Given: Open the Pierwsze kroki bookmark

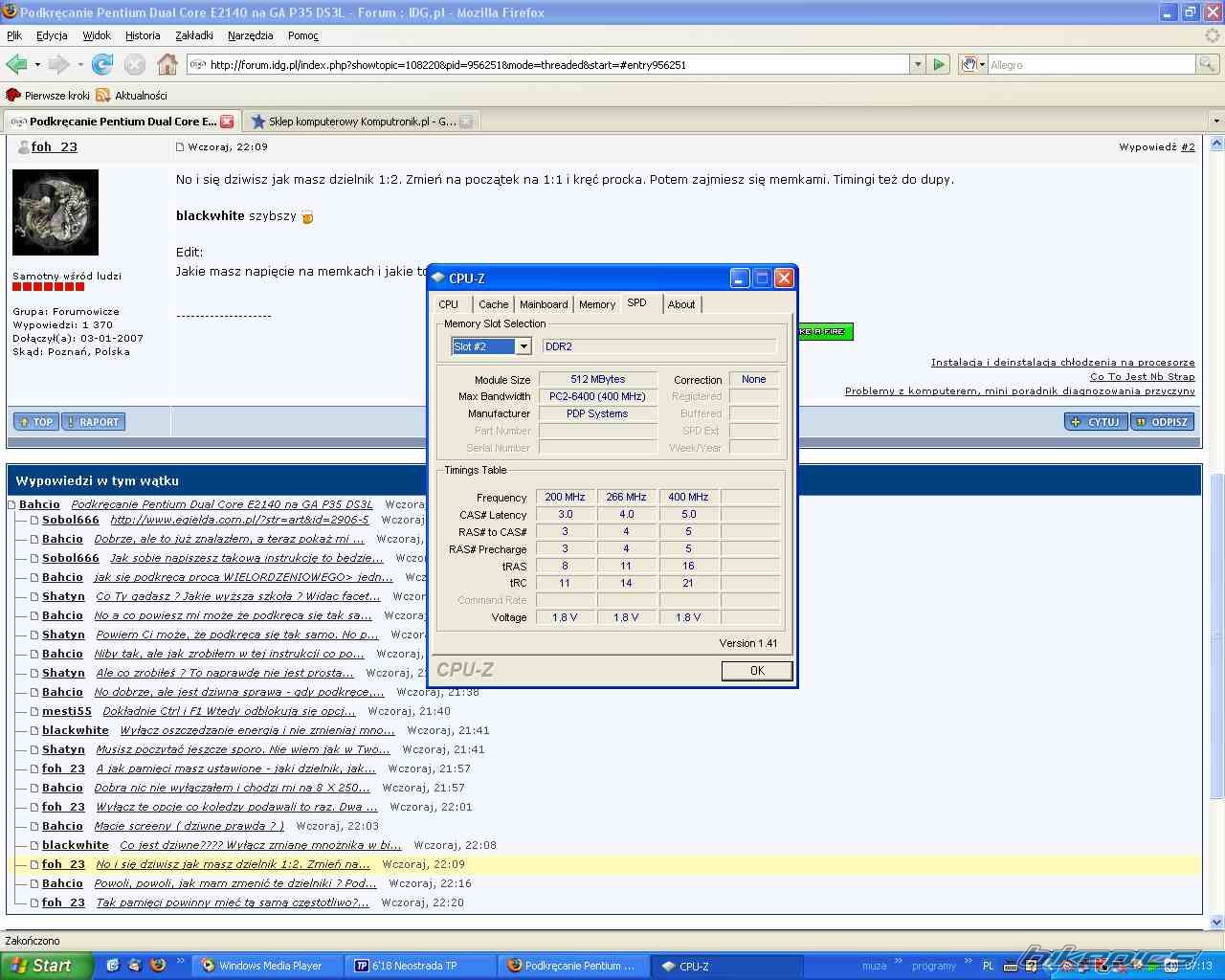Looking at the screenshot, I should (x=48, y=96).
